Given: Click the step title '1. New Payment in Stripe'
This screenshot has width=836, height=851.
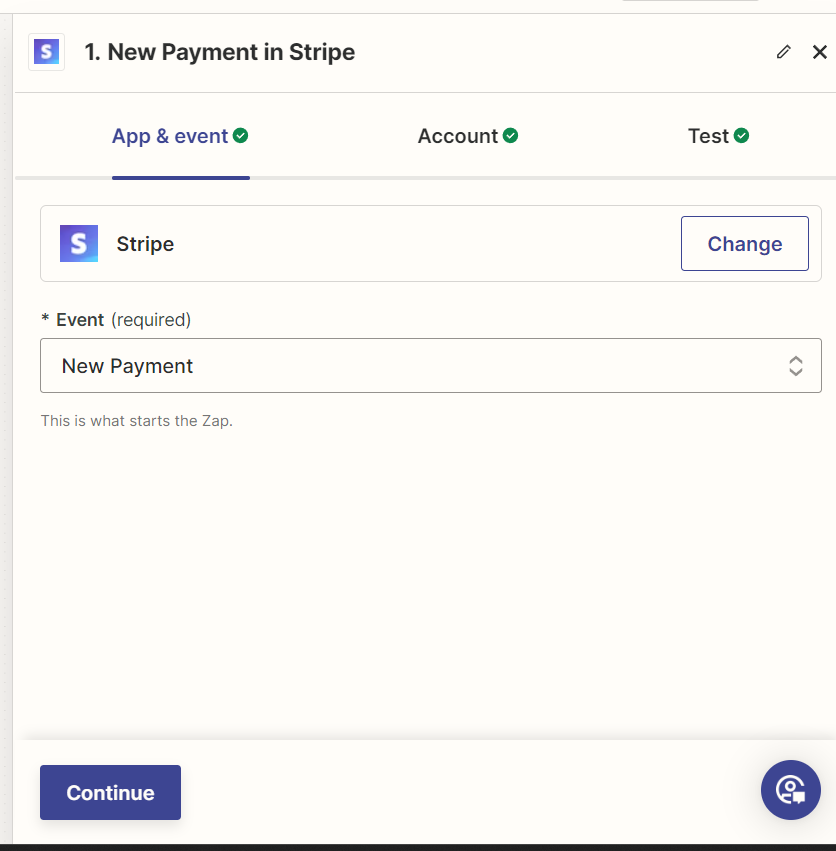Looking at the screenshot, I should [220, 52].
